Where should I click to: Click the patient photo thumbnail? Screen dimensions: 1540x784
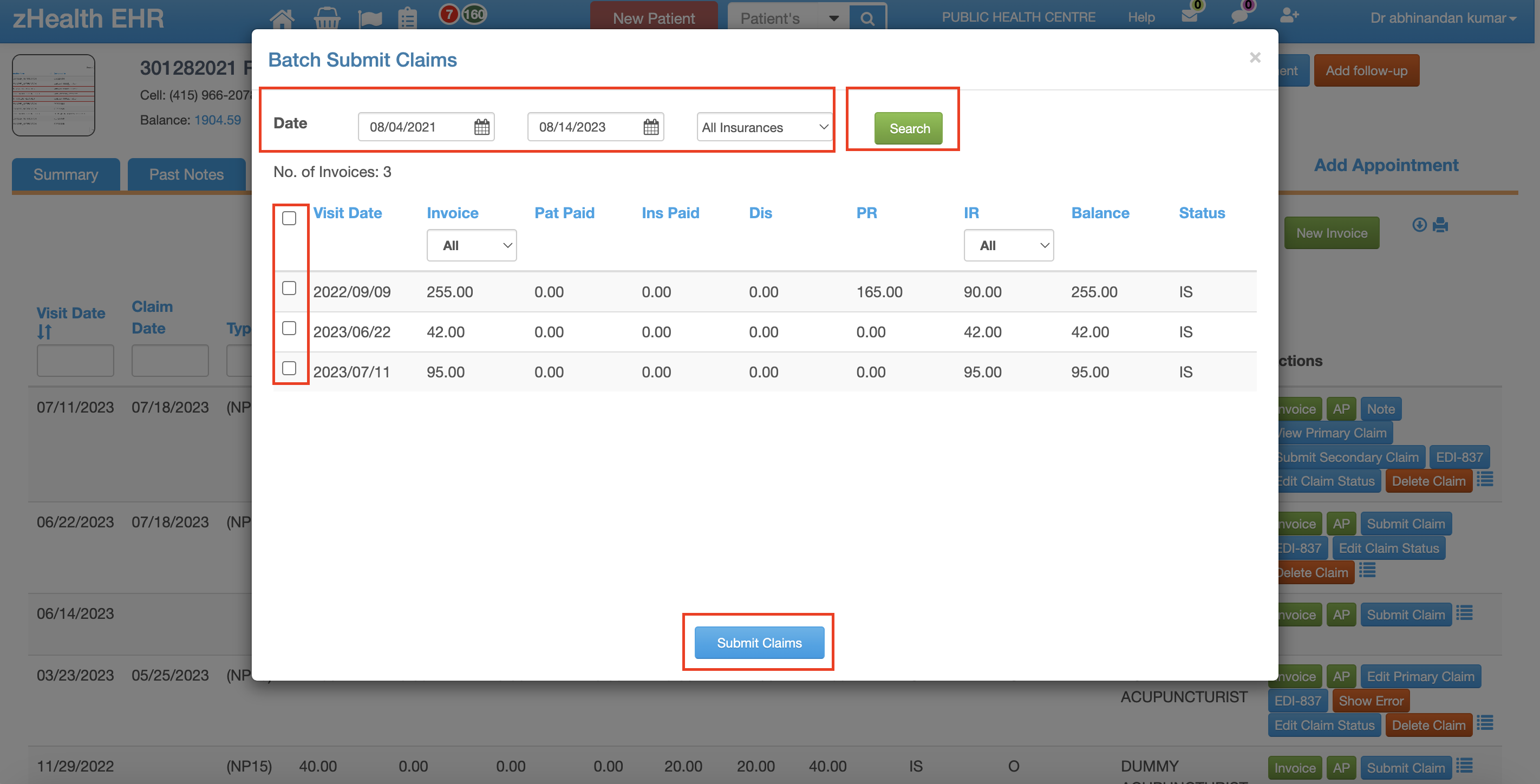[54, 95]
